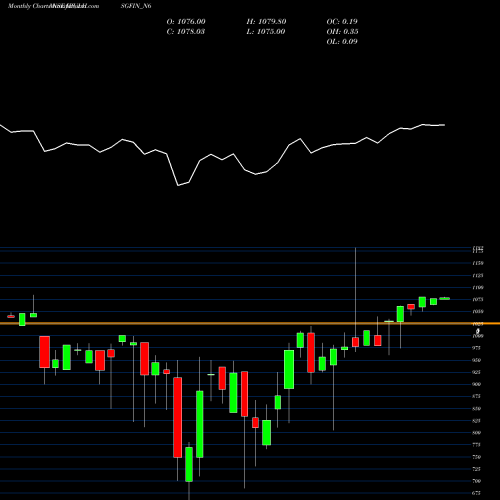Image resolution: width=500 pixels, height=500 pixels.
Task: Click the orange horizontal price level line
Action: pos(250,323)
